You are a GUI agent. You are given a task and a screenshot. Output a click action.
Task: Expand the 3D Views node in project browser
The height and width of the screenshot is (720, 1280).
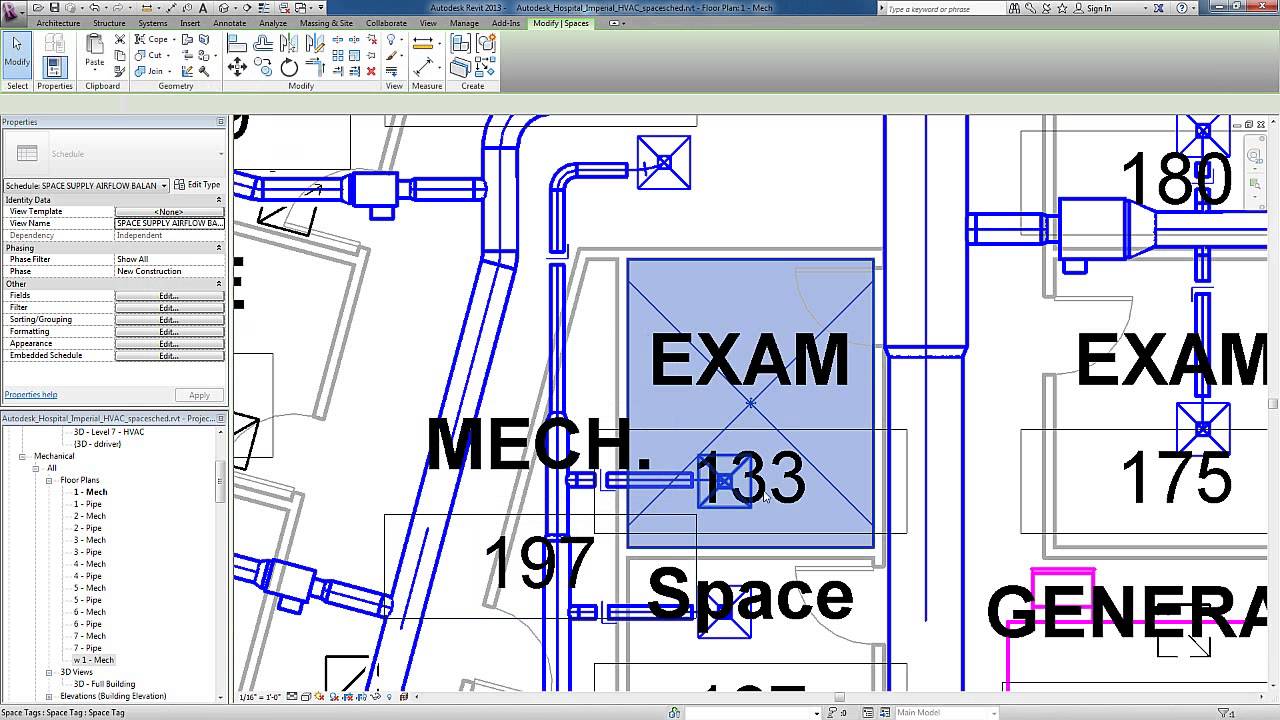click(48, 672)
